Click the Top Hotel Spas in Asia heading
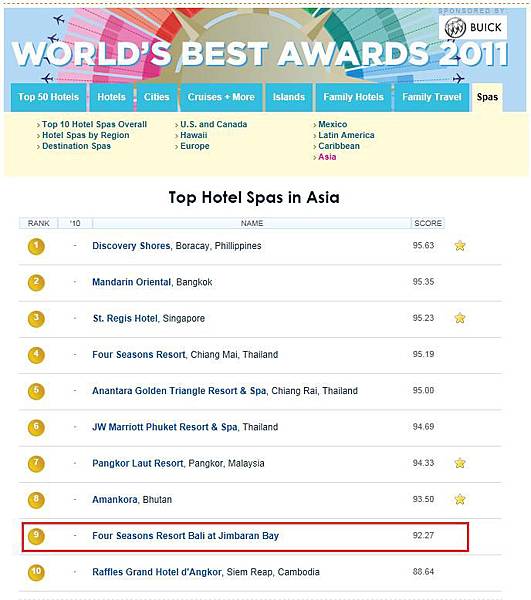The height and width of the screenshot is (600, 531). [254, 198]
